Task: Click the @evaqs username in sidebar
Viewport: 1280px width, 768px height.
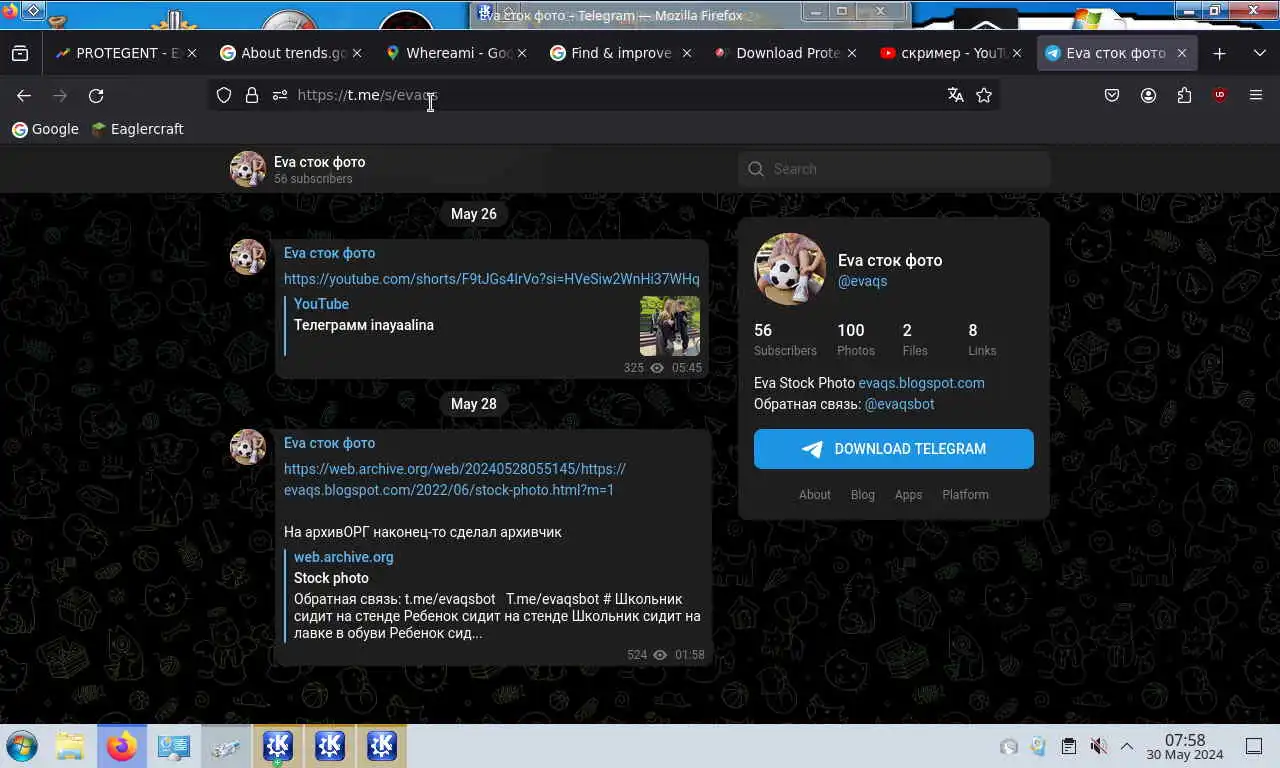Action: [x=862, y=281]
